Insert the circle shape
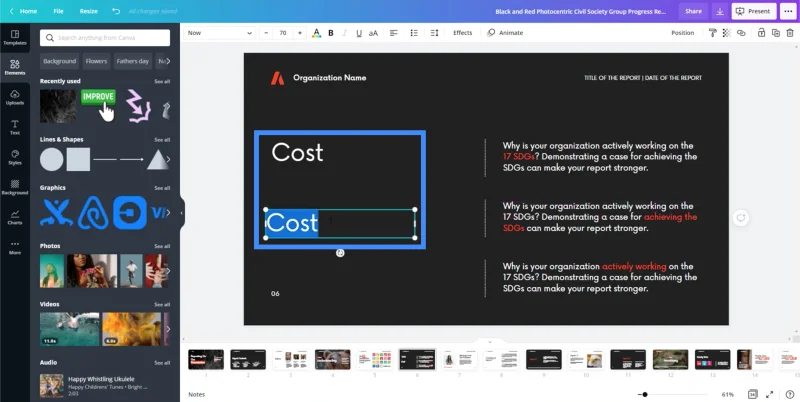This screenshot has height=402, width=800. coord(52,160)
